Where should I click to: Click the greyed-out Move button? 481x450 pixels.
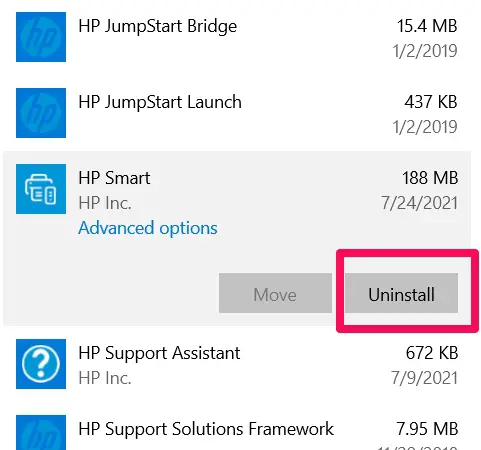click(x=275, y=293)
